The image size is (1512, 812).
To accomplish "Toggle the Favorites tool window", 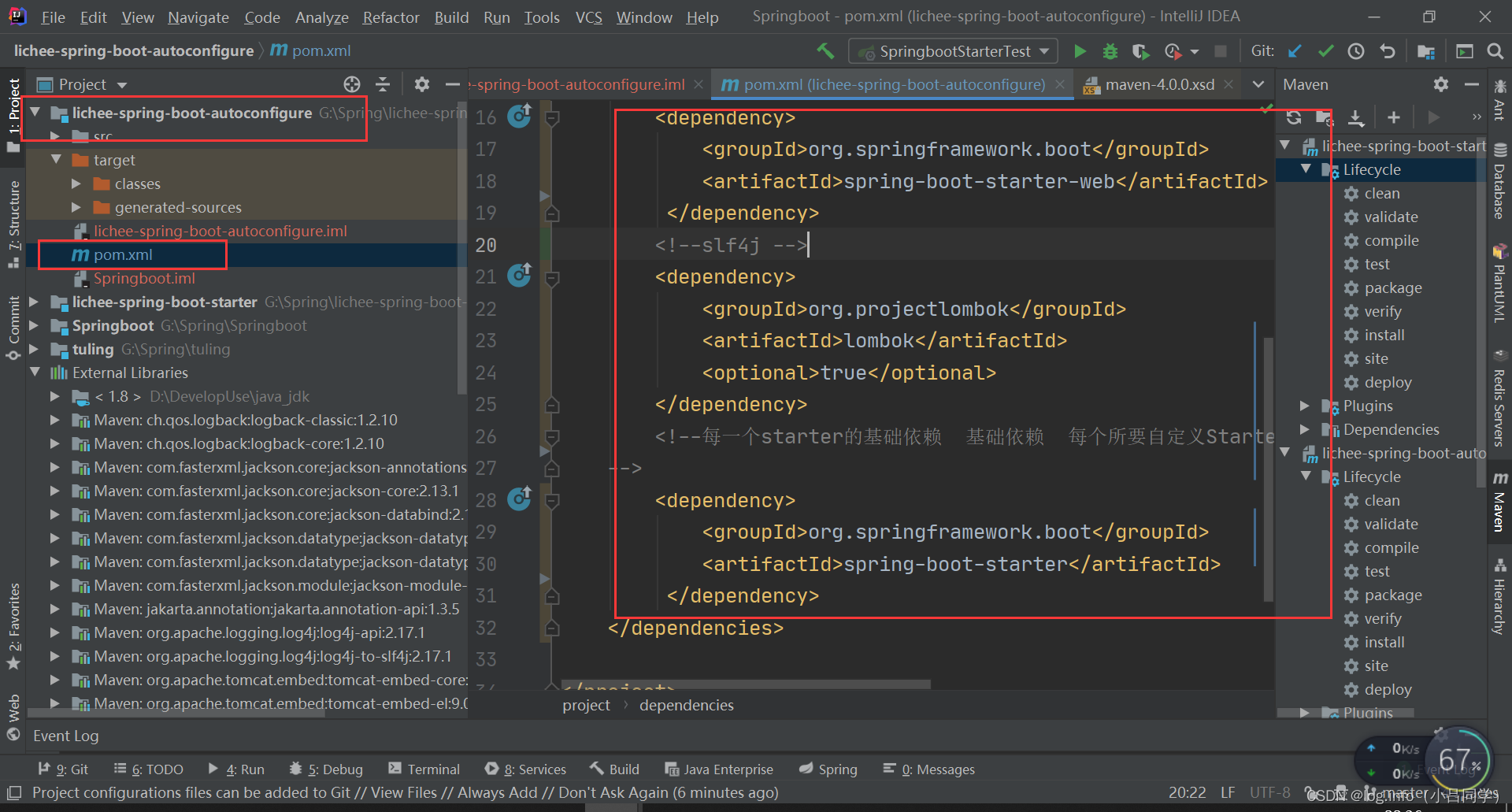I will point(13,626).
